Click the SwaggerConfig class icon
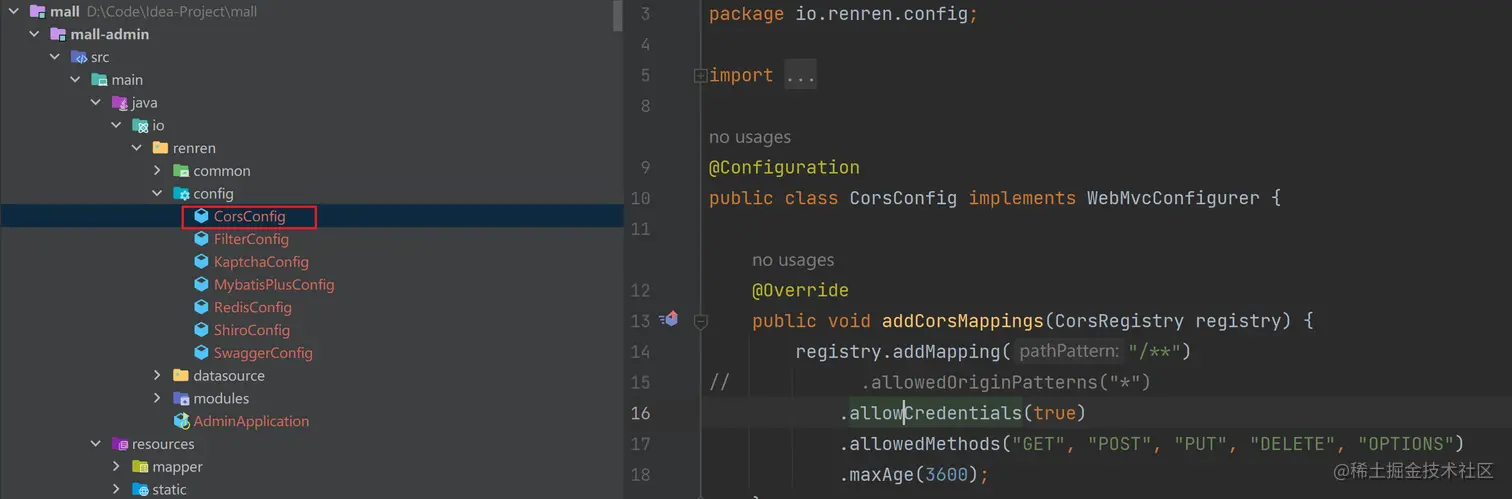The width and height of the screenshot is (1512, 499). point(201,353)
